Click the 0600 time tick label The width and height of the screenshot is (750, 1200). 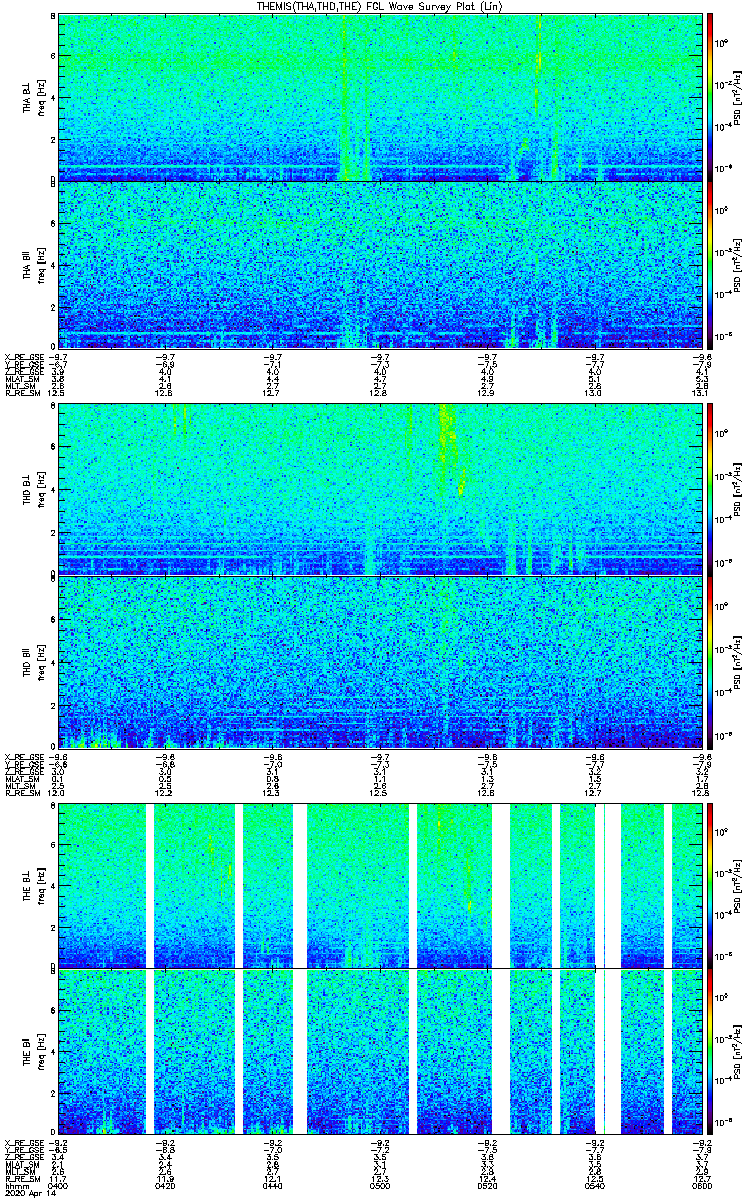tap(701, 1186)
